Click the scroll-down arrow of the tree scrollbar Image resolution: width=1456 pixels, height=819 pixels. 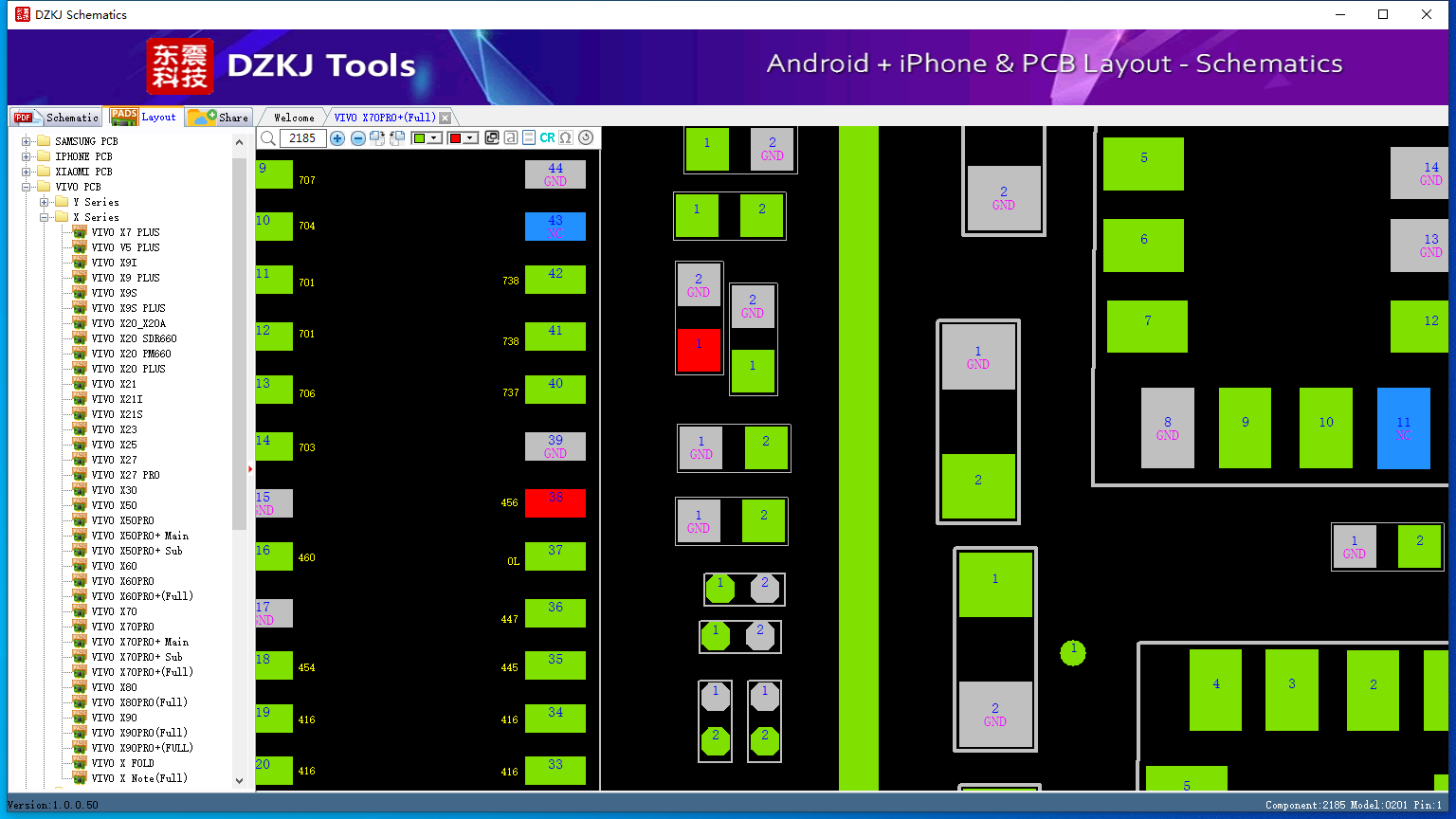coord(239,781)
